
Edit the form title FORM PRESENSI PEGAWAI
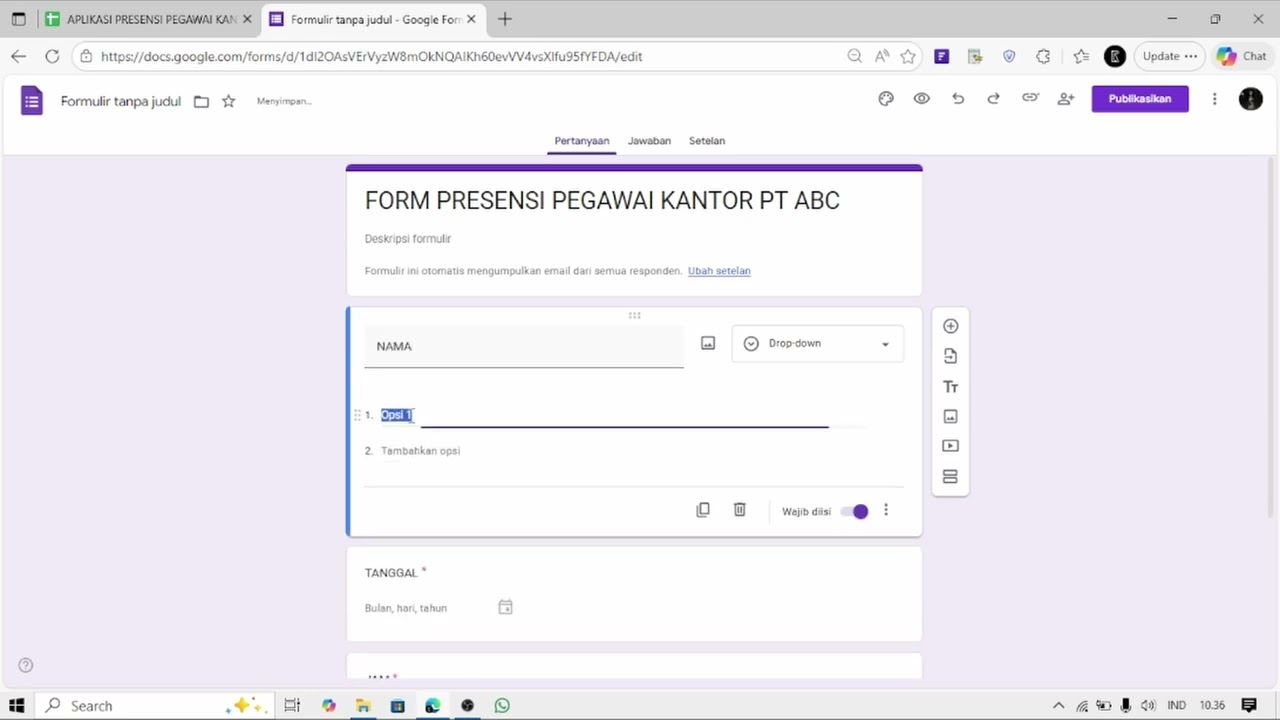pos(602,201)
